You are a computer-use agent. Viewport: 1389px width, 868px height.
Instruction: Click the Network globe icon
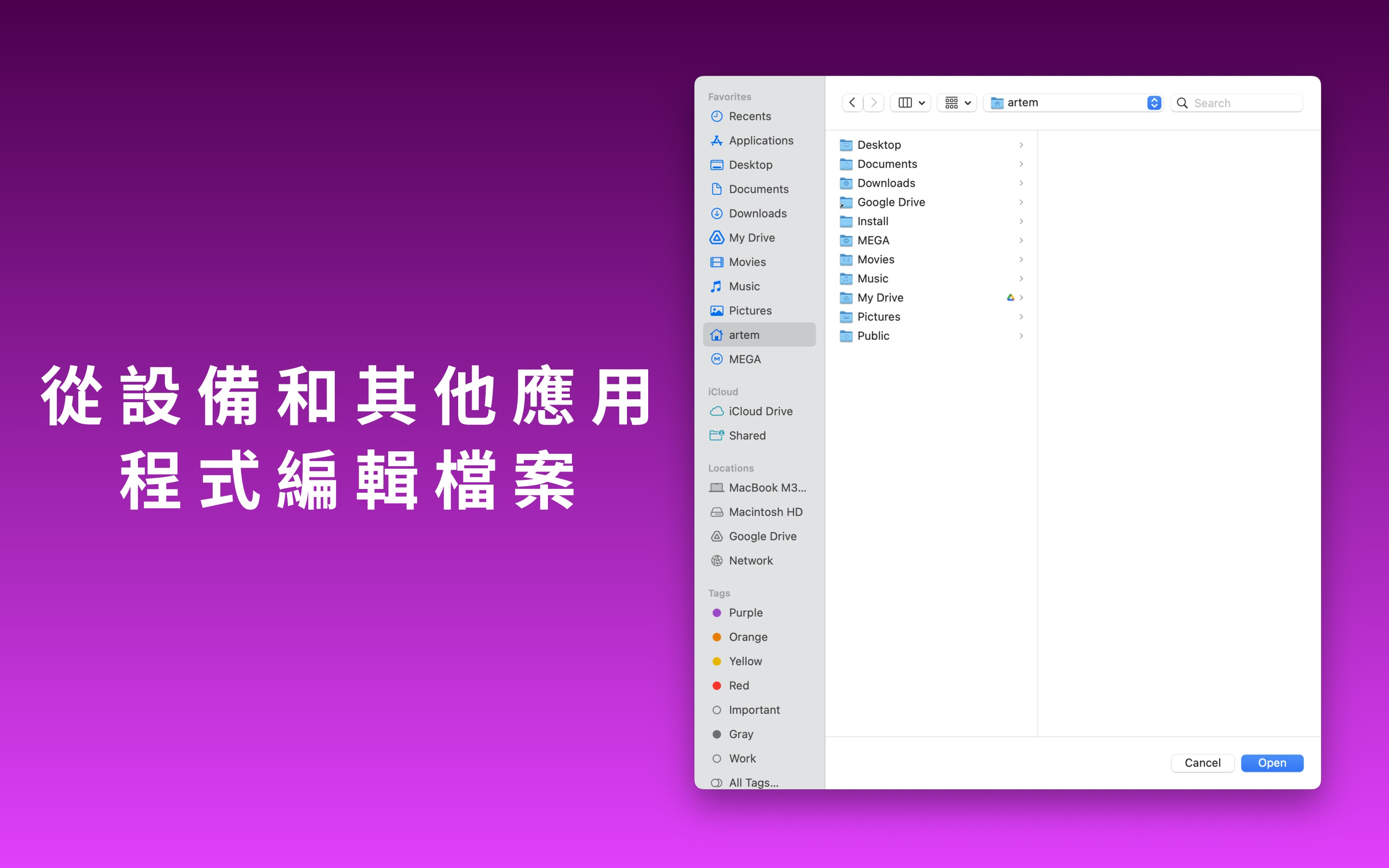click(716, 560)
